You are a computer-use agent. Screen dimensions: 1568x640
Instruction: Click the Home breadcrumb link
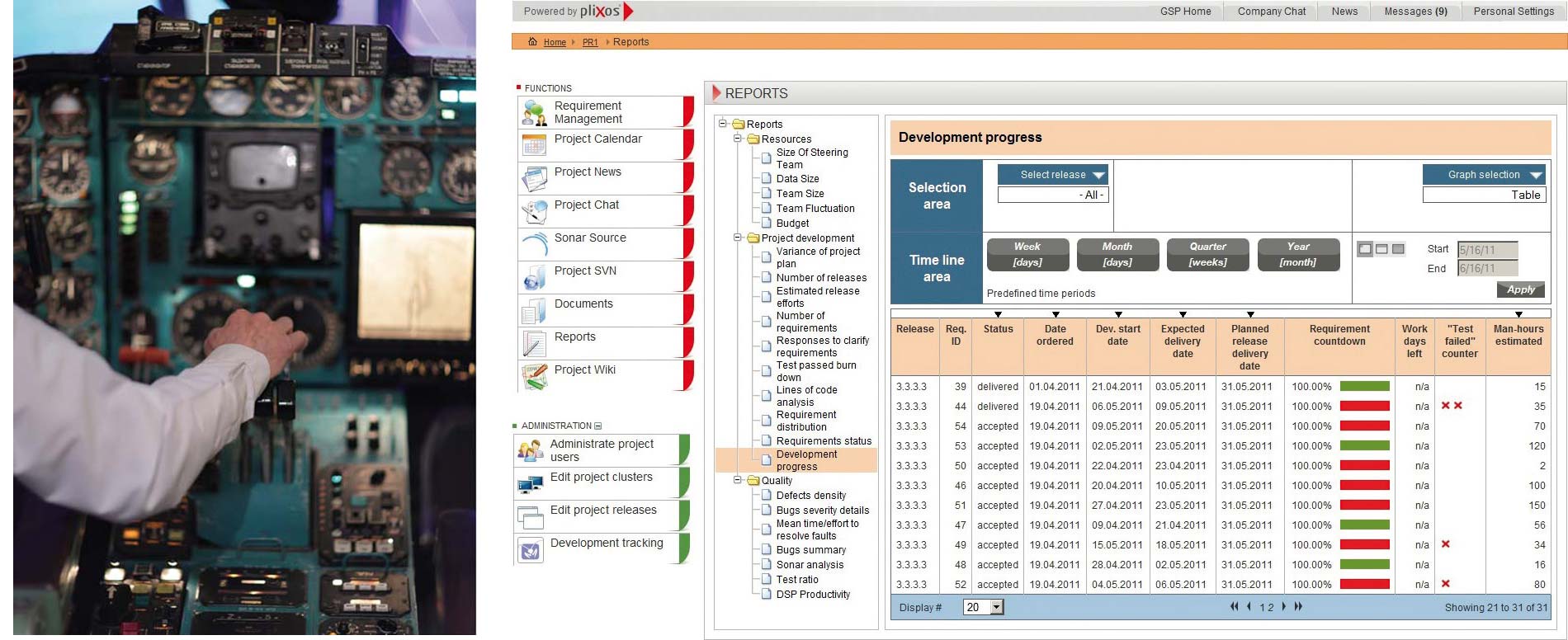555,42
